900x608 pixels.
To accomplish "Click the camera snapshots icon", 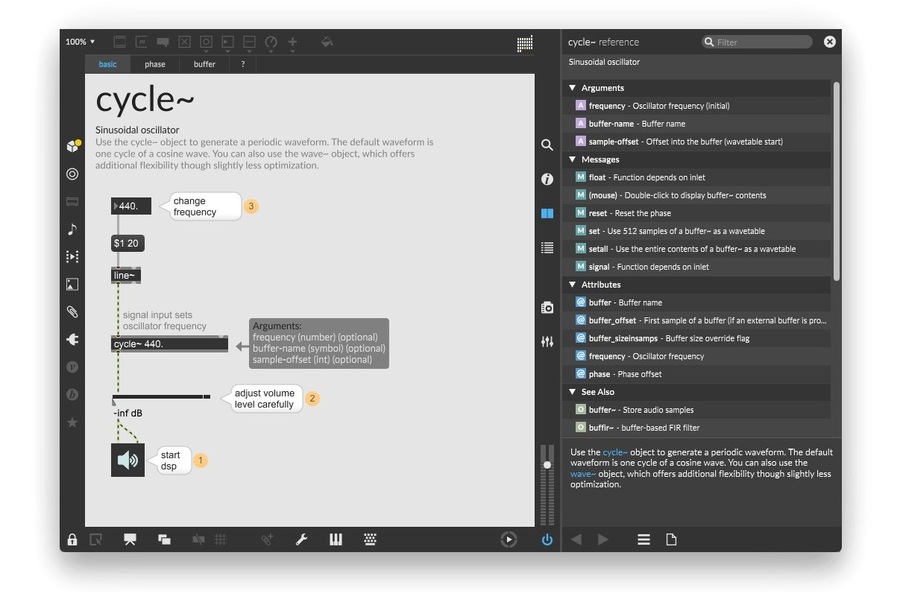I will pos(547,307).
